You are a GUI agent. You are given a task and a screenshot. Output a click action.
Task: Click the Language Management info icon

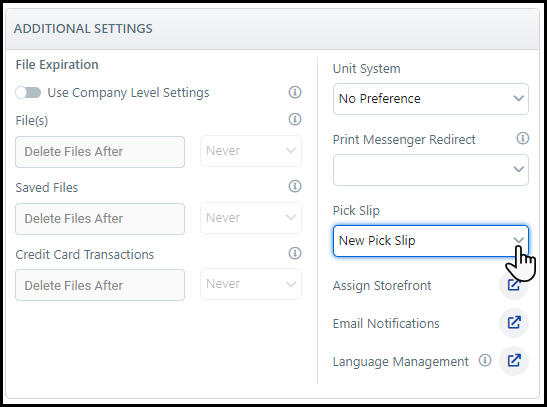point(485,360)
